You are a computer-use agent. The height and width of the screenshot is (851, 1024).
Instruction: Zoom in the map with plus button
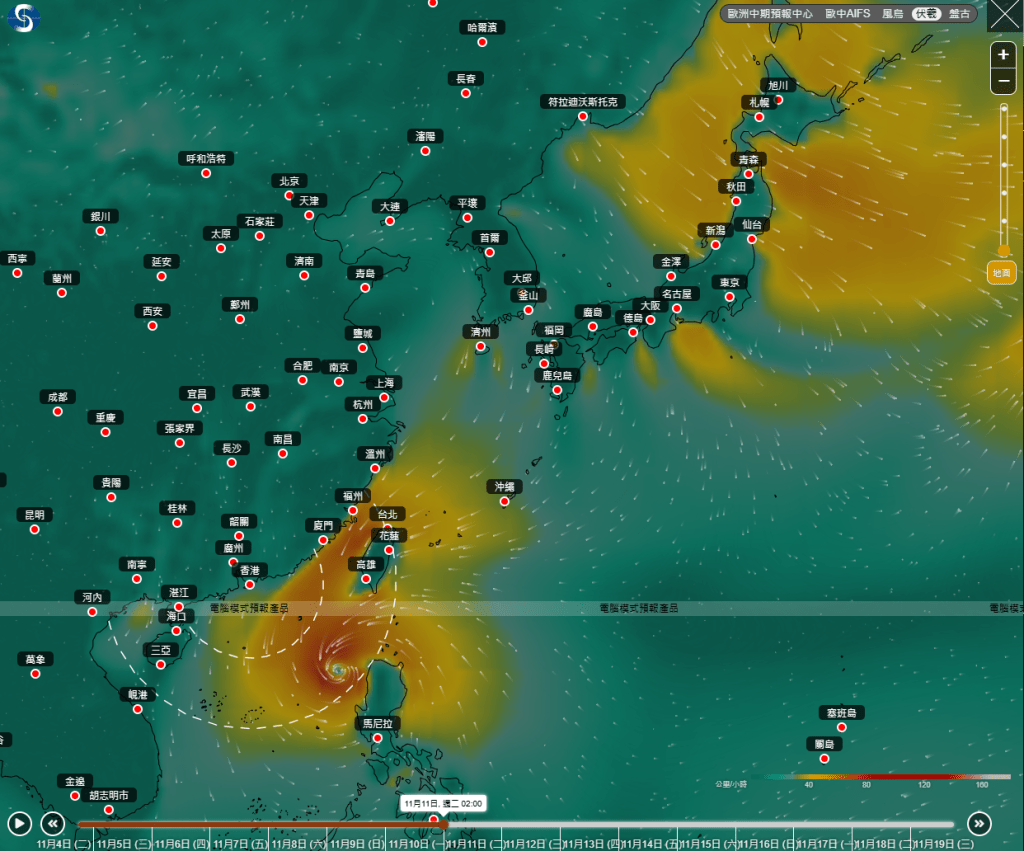[x=1003, y=55]
